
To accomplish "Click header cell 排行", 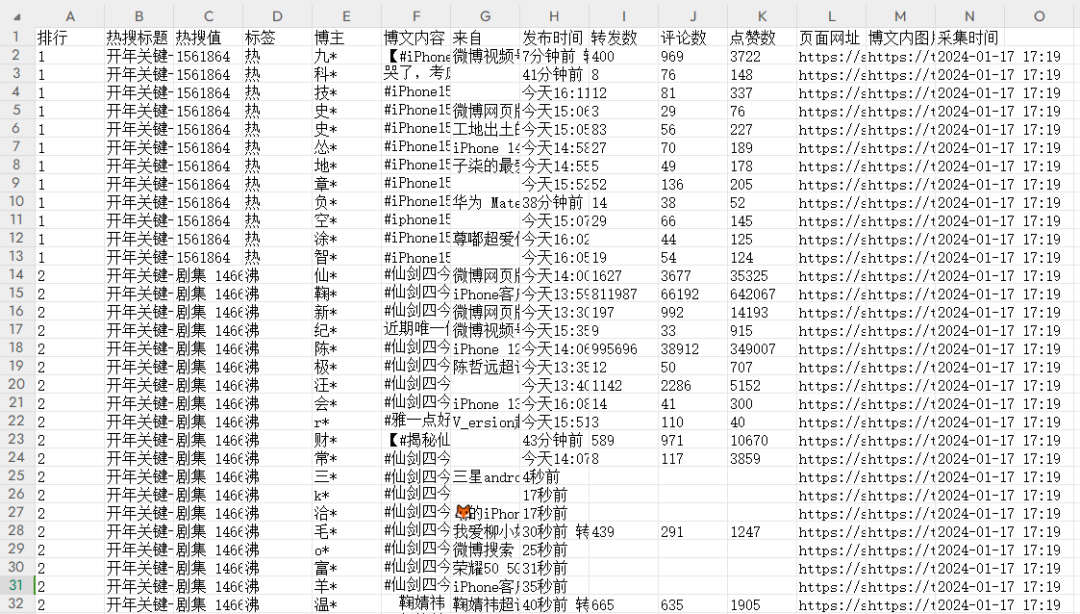I will 70,37.
